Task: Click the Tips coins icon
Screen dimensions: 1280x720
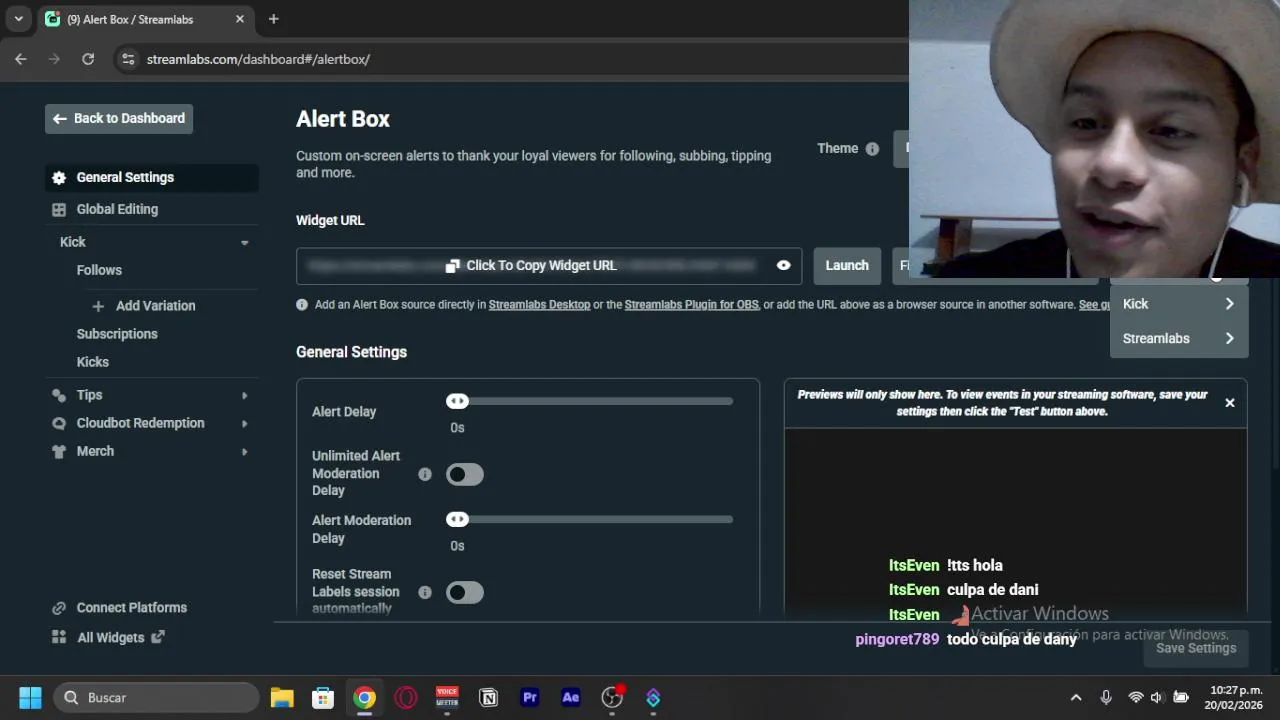Action: (59, 395)
